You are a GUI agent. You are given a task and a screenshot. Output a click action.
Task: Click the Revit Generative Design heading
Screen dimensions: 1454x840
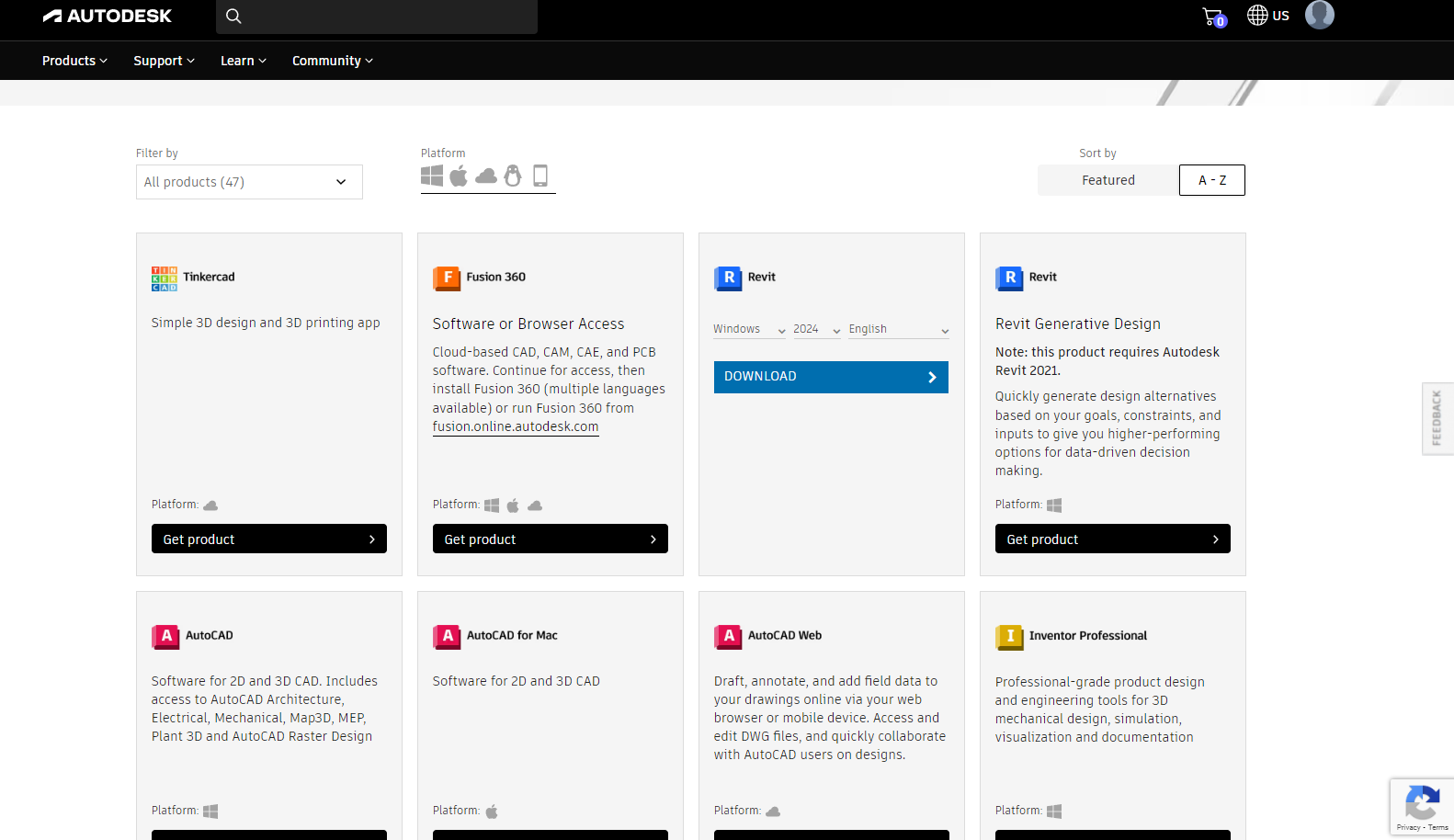click(x=1078, y=324)
